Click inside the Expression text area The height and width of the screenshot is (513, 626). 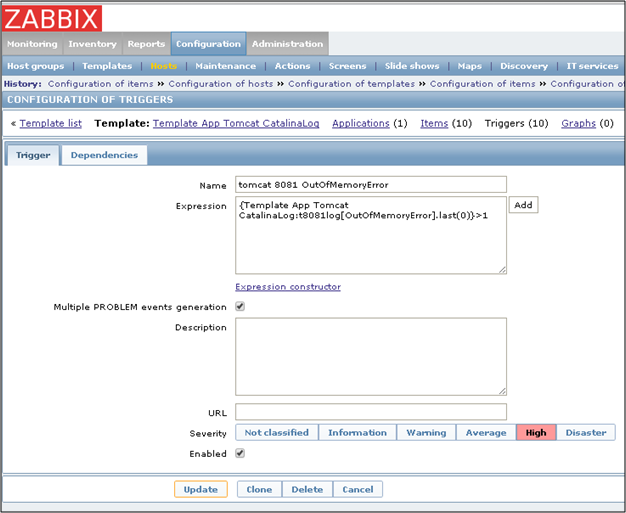tap(371, 235)
